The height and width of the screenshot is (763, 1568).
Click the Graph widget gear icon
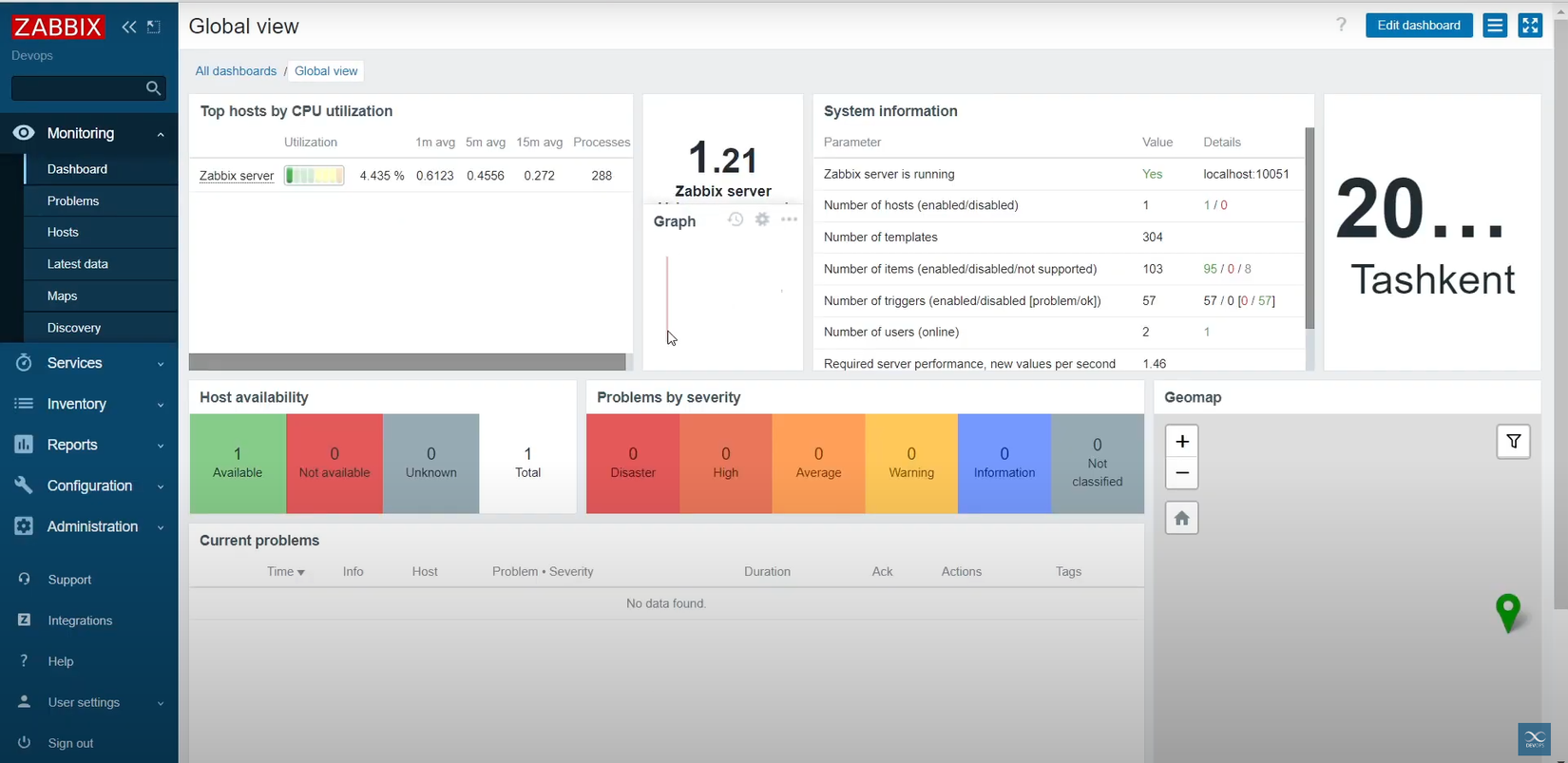[x=762, y=219]
